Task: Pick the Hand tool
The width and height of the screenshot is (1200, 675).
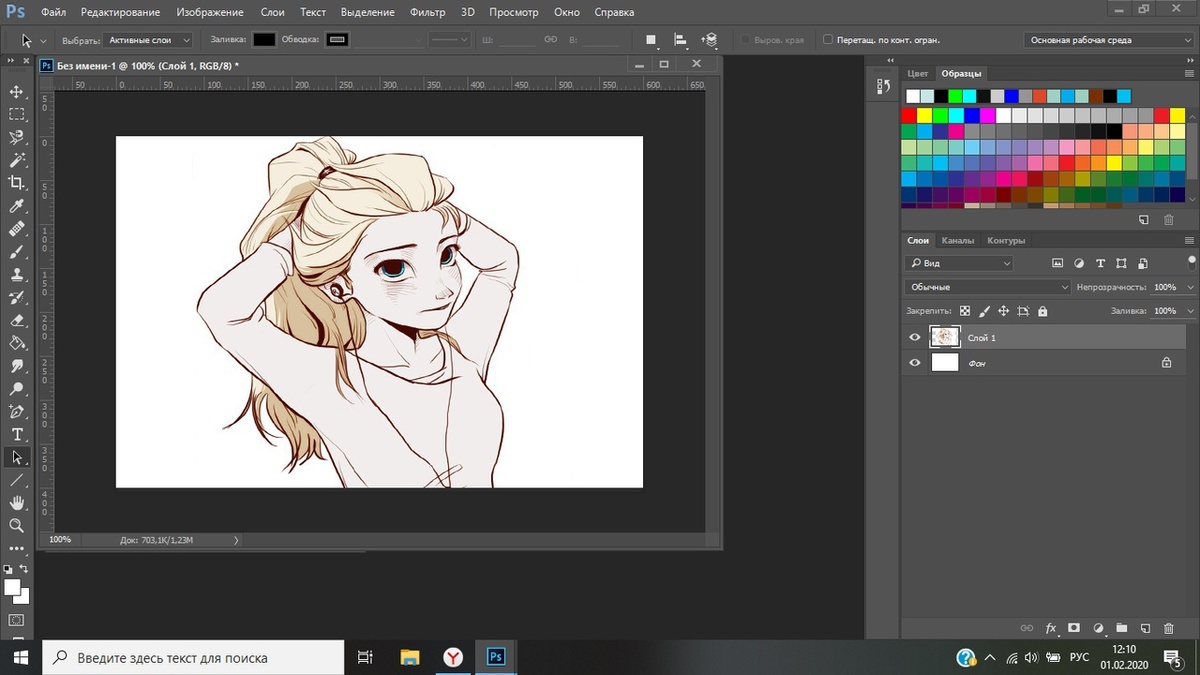Action: (17, 503)
